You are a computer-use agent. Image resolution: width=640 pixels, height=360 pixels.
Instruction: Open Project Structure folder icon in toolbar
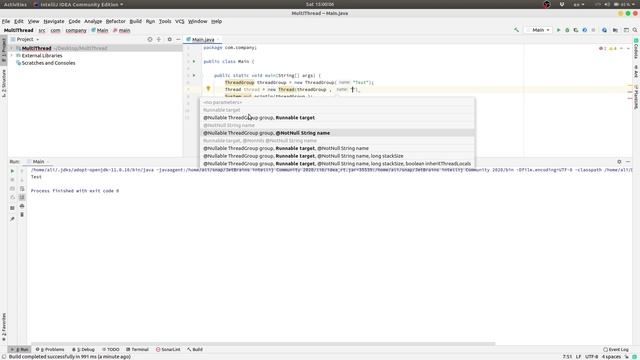615,30
